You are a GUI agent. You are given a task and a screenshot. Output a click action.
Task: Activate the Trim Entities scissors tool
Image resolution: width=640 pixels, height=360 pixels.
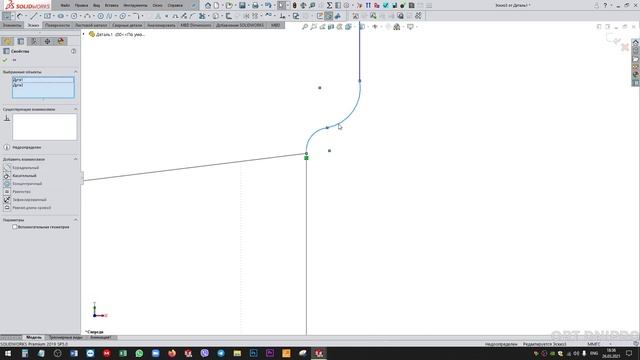coord(202,16)
